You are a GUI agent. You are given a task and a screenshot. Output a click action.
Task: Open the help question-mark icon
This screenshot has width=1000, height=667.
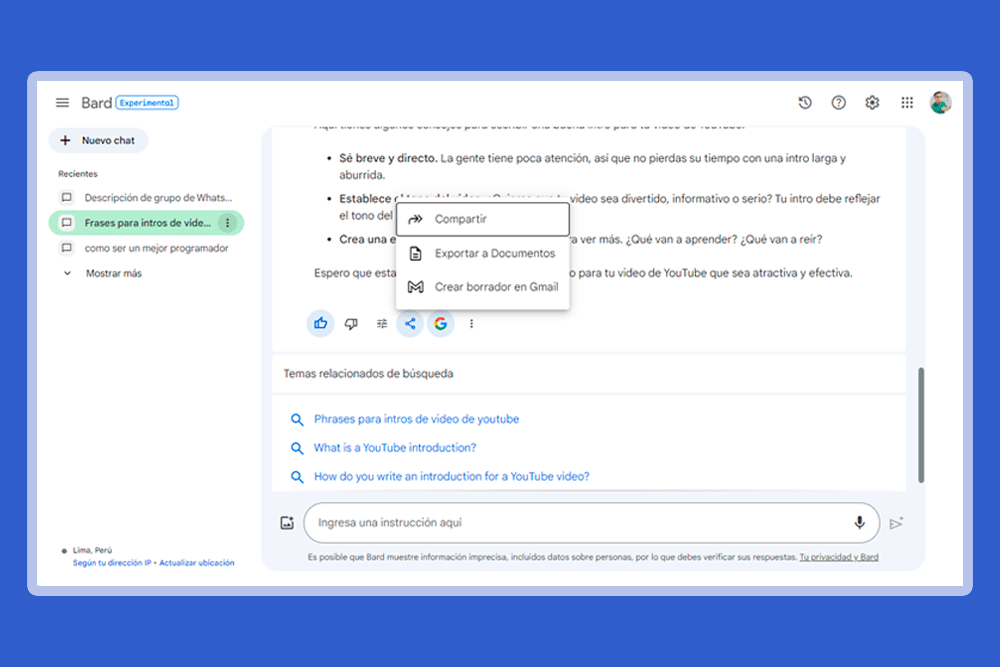point(839,102)
